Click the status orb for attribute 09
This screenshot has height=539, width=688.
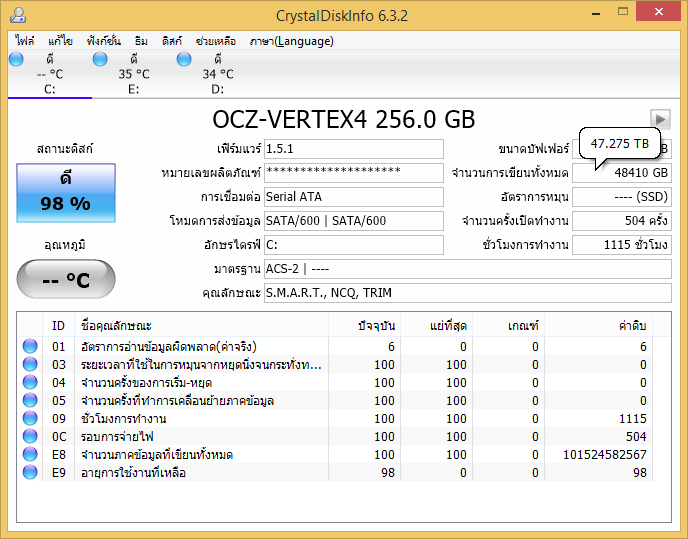(x=30, y=418)
